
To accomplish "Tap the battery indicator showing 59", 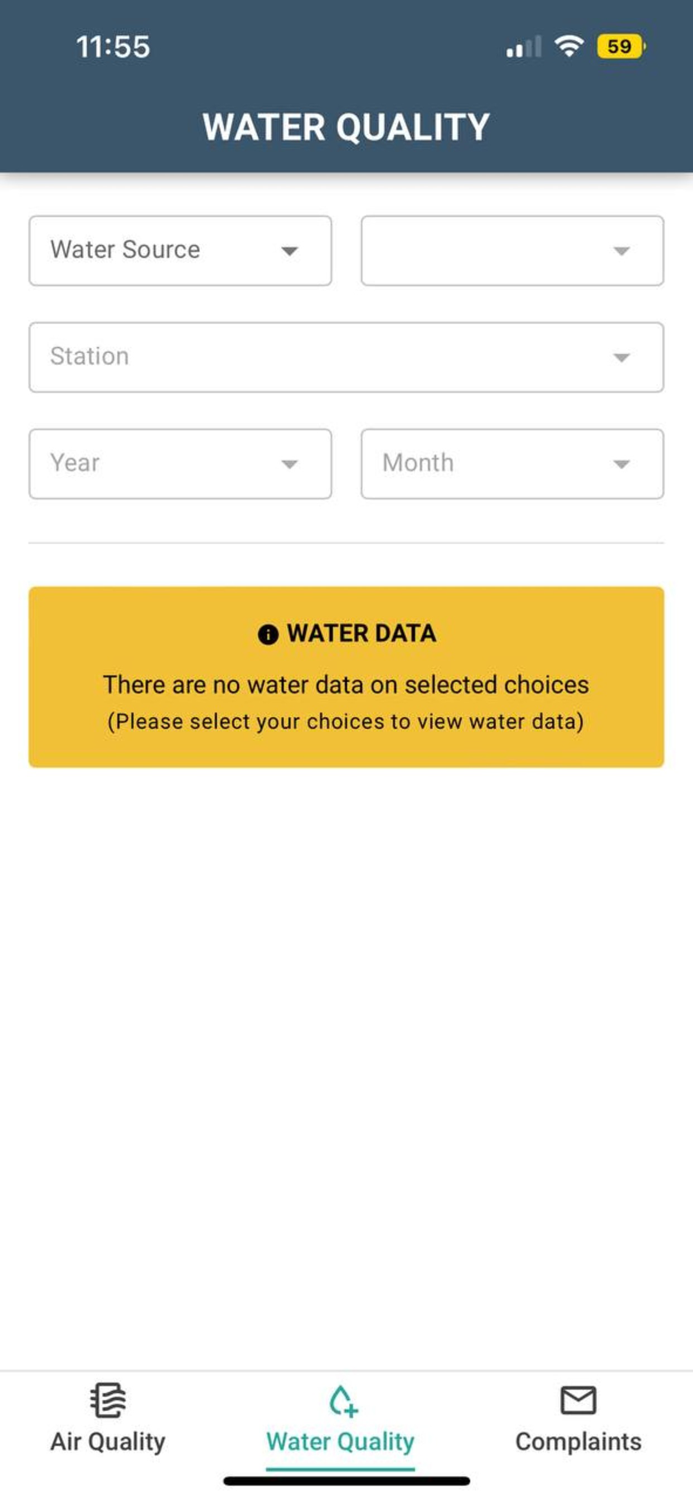I will (x=618, y=46).
